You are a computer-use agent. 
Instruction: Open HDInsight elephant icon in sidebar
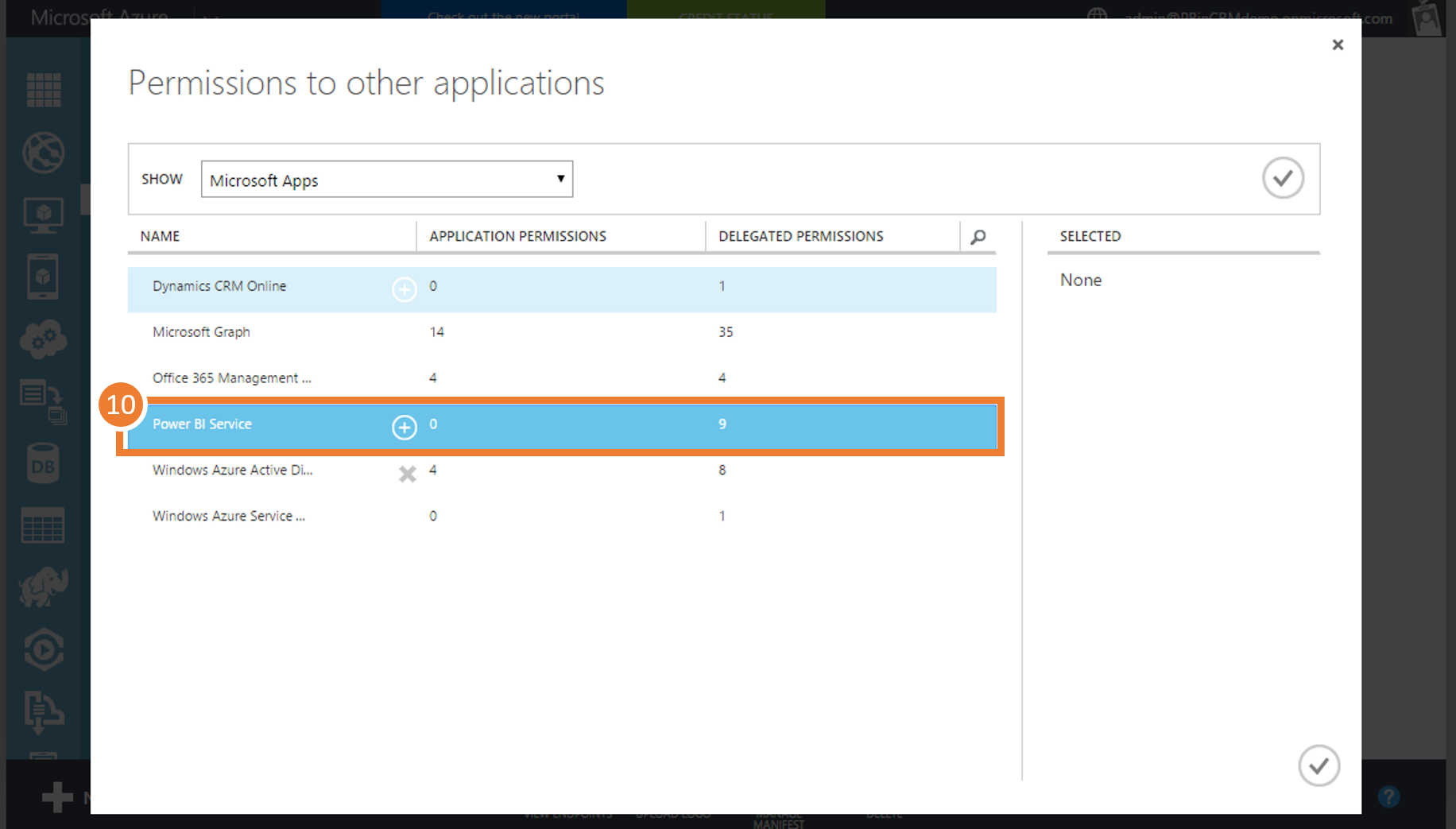pyautogui.click(x=44, y=587)
